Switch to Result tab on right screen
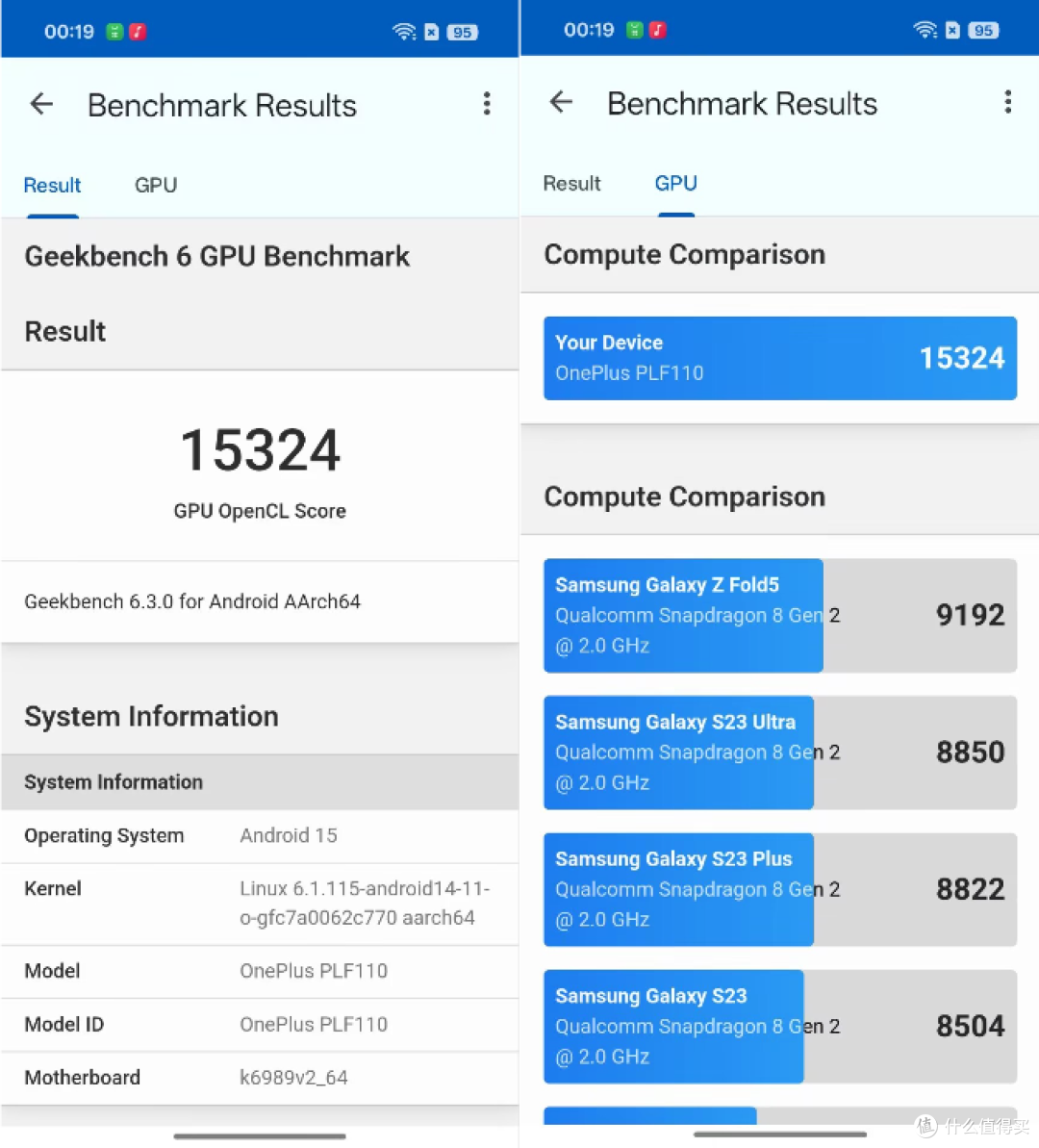 coord(571,183)
